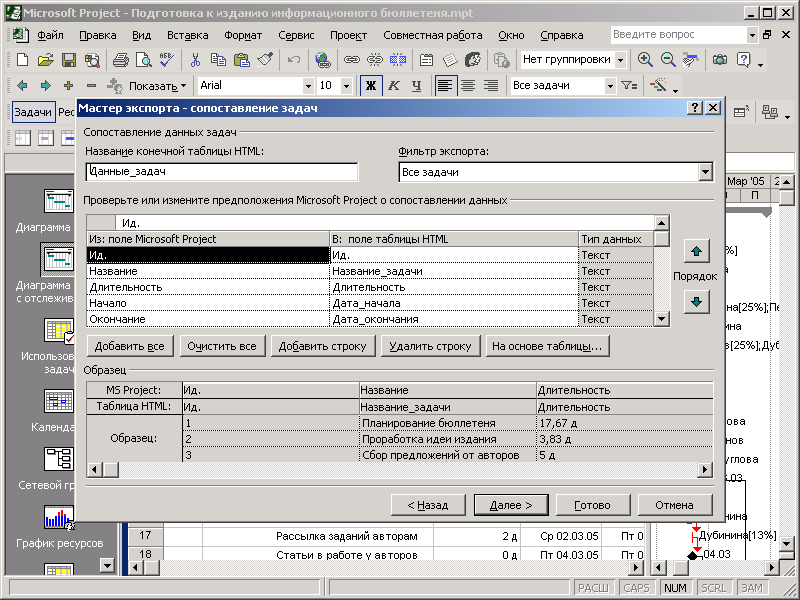
Task: Toggle align center button
Action: [468, 86]
